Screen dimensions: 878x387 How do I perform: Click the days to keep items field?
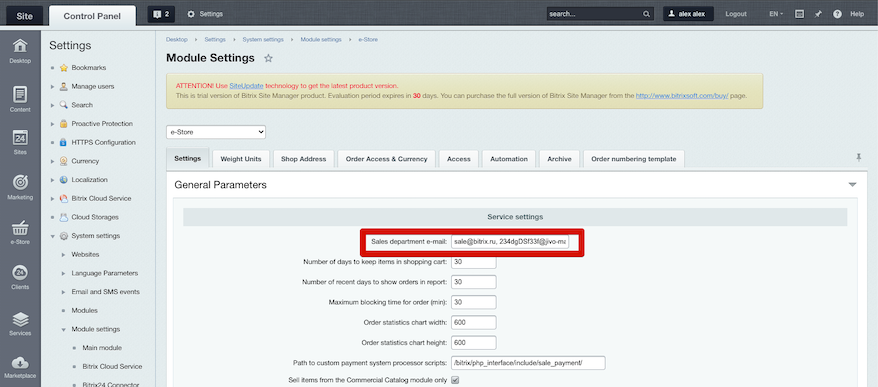coord(474,262)
